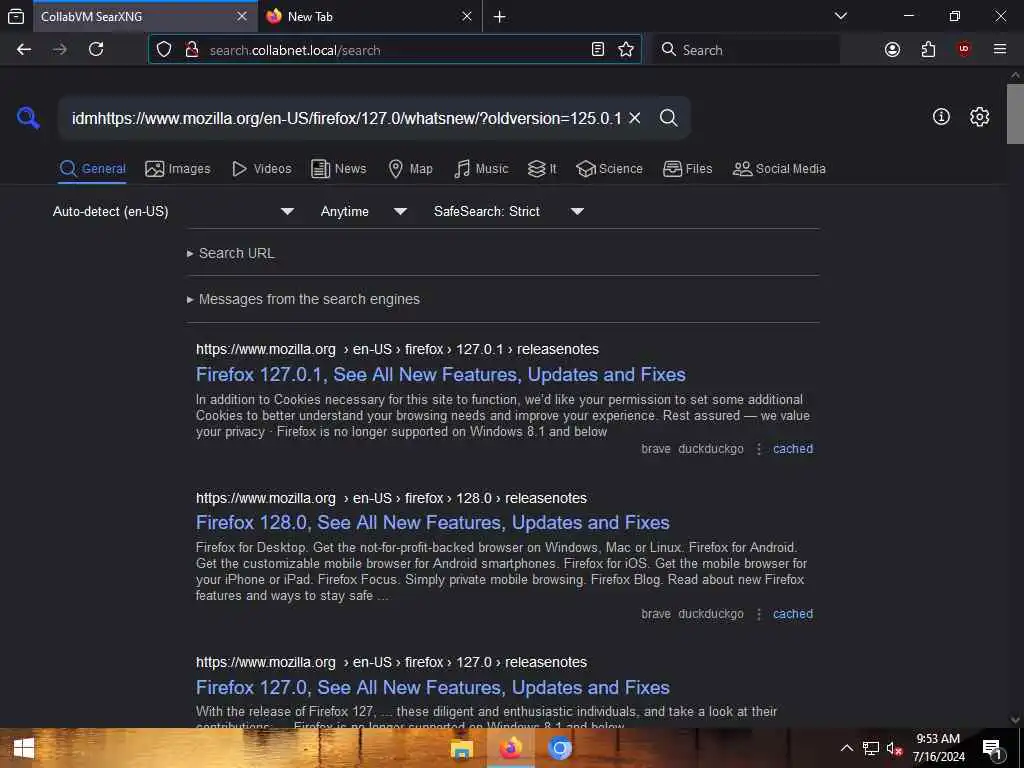Click the Firefox Search box

click(x=746, y=50)
